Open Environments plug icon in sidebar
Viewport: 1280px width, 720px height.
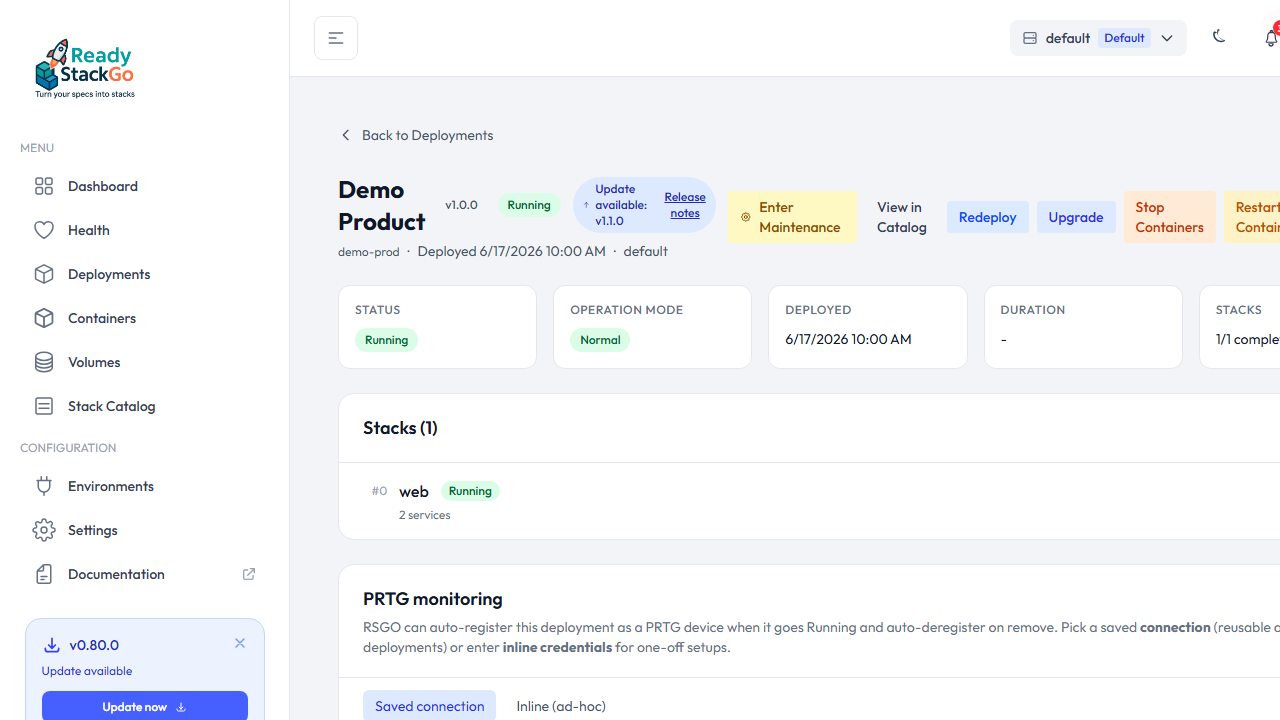44,486
